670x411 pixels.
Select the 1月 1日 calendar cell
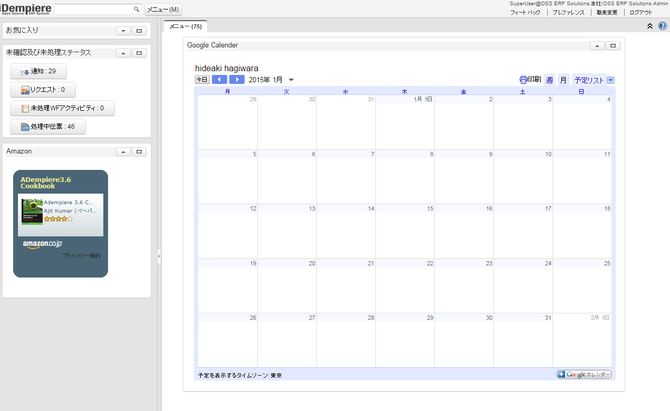pyautogui.click(x=405, y=122)
